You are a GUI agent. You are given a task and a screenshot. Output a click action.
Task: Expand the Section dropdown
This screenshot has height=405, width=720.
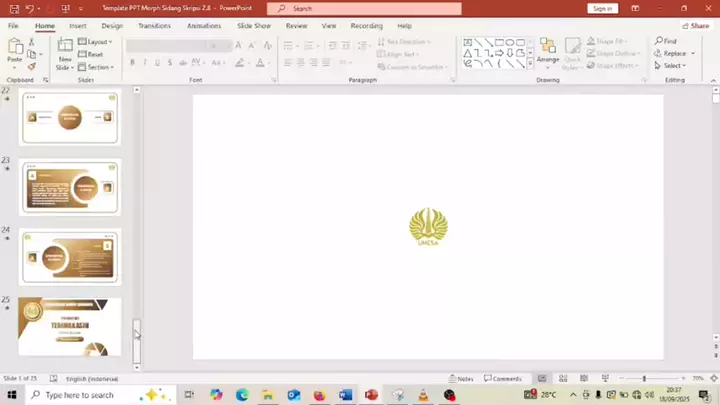pyautogui.click(x=97, y=67)
